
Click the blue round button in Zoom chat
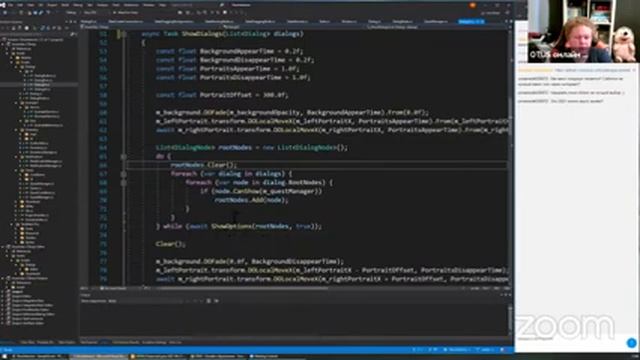point(631,343)
